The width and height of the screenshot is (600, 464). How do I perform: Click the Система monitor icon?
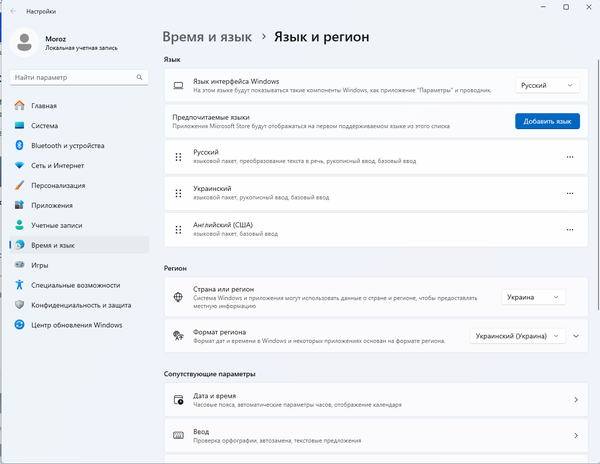(x=20, y=125)
